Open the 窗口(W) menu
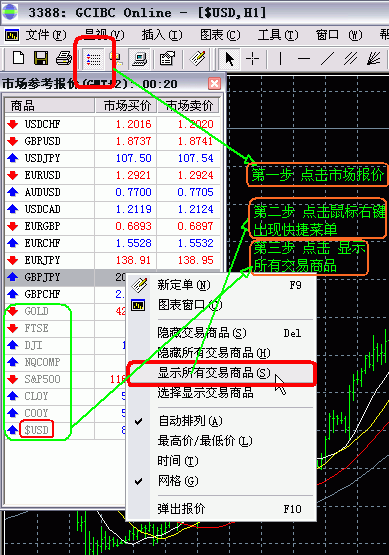The height and width of the screenshot is (555, 389). 339,35
